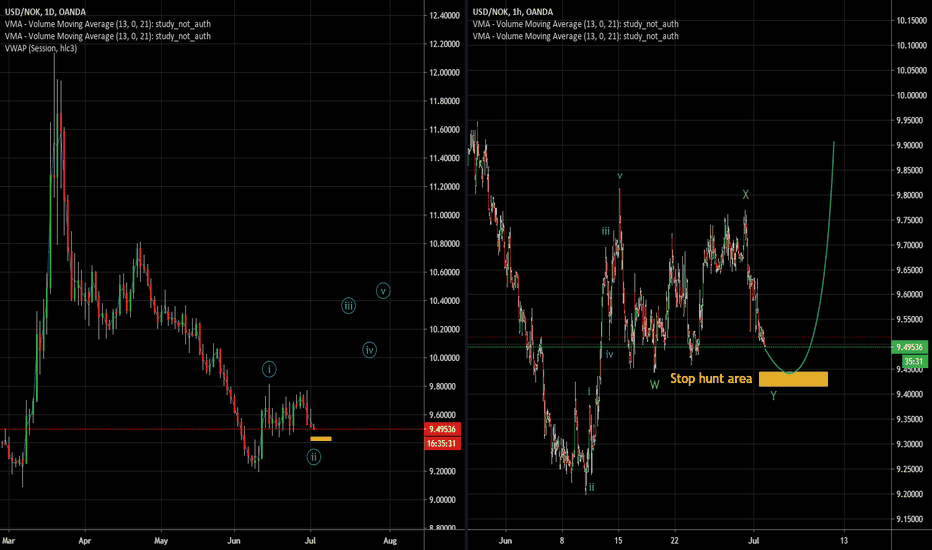Image resolution: width=932 pixels, height=550 pixels.
Task: Click the Aug label on the daily time axis
Action: tap(390, 540)
